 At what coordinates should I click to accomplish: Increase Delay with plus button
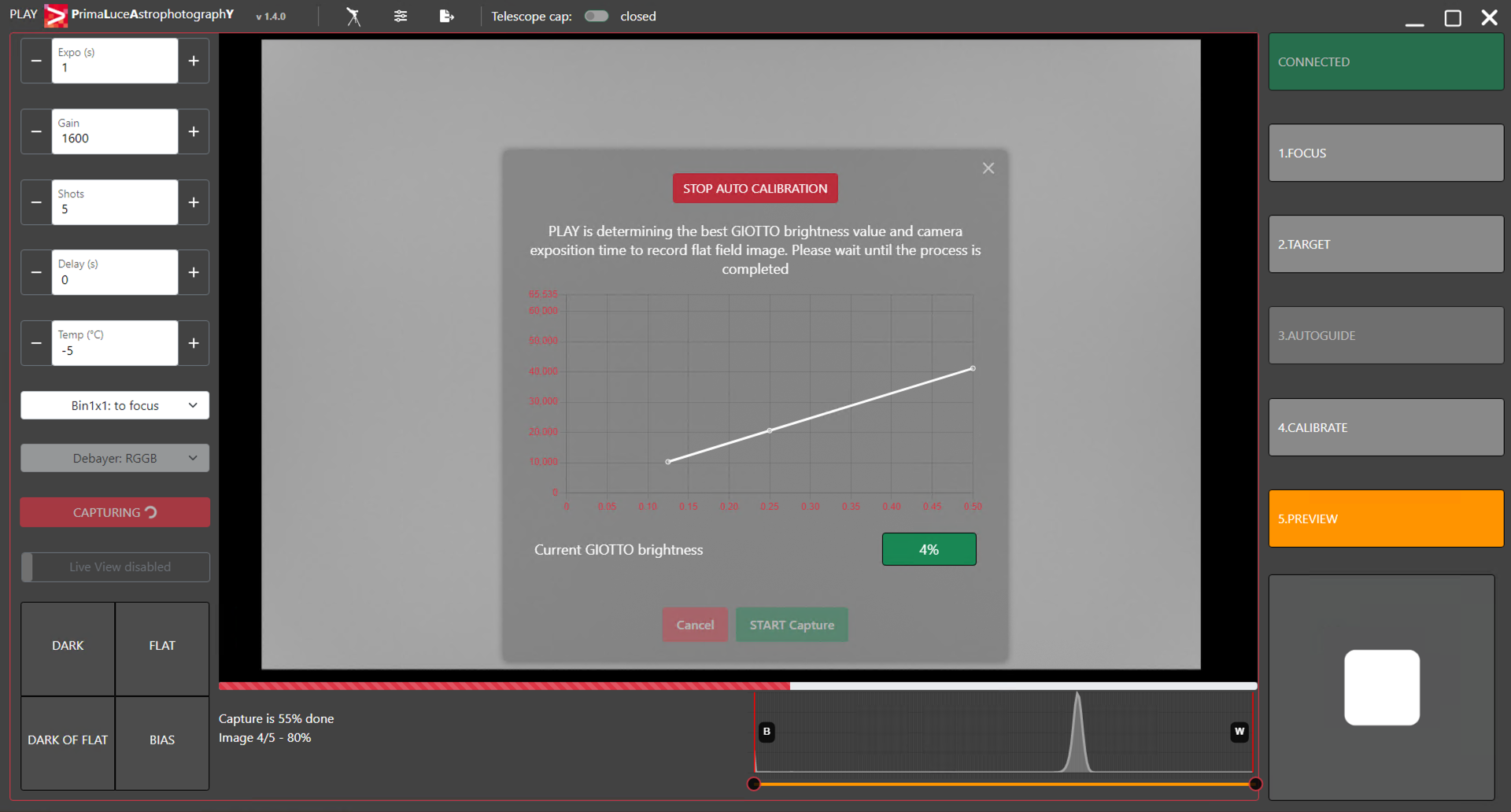[194, 272]
